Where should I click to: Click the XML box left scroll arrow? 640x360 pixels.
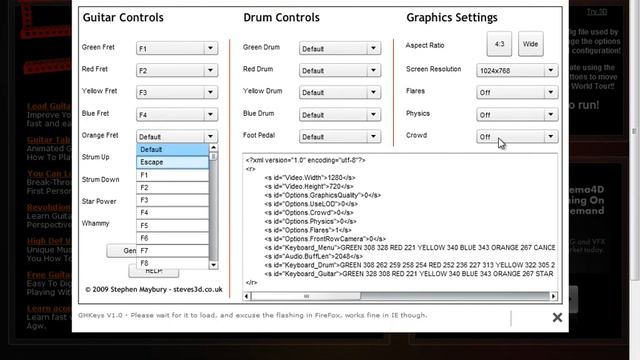tap(247, 296)
